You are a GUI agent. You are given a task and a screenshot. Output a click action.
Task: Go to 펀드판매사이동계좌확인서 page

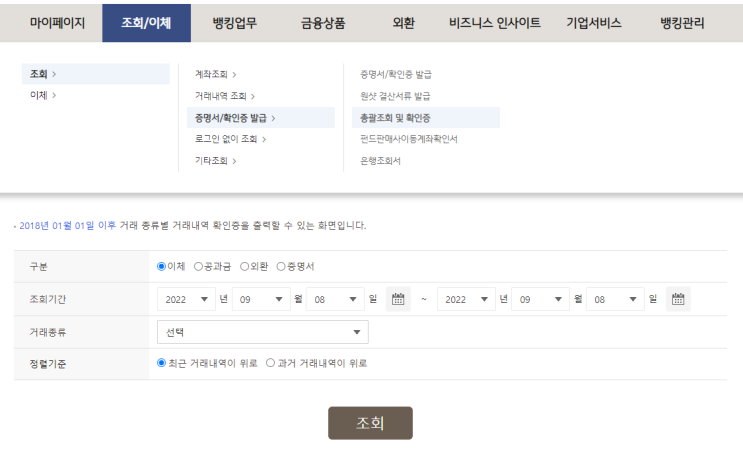pyautogui.click(x=408, y=139)
